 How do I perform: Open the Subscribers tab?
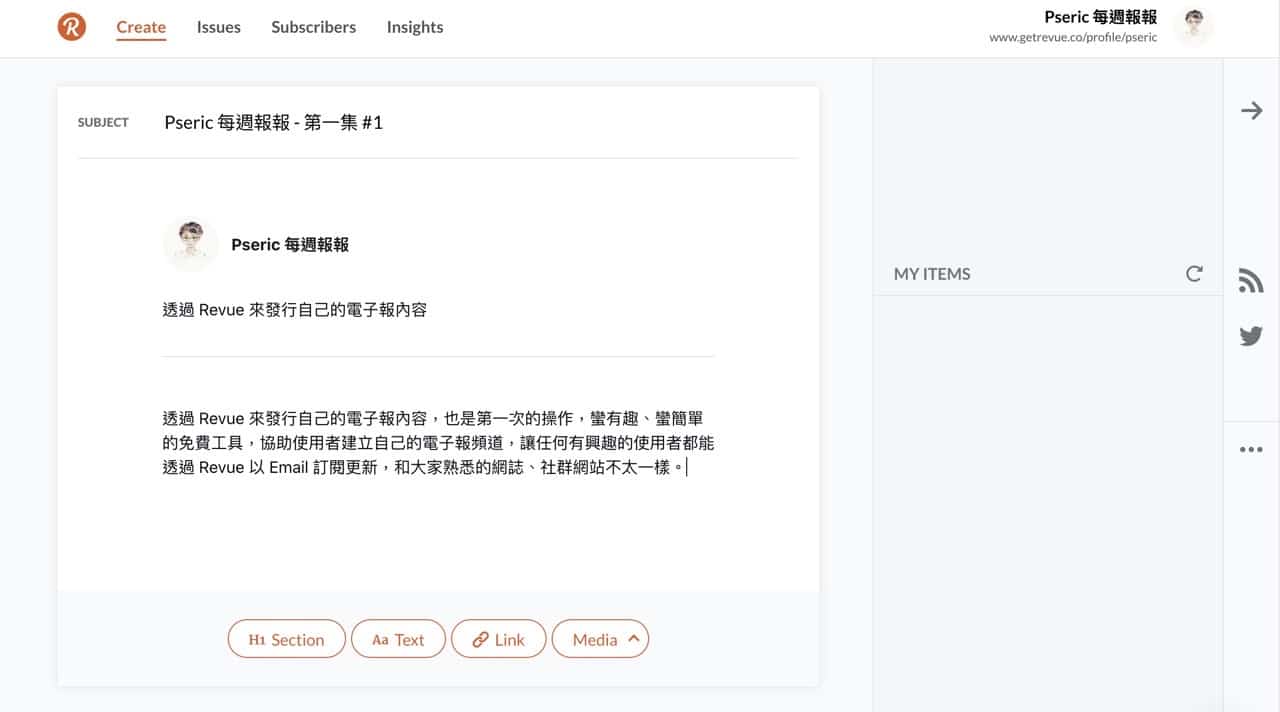[x=313, y=27]
